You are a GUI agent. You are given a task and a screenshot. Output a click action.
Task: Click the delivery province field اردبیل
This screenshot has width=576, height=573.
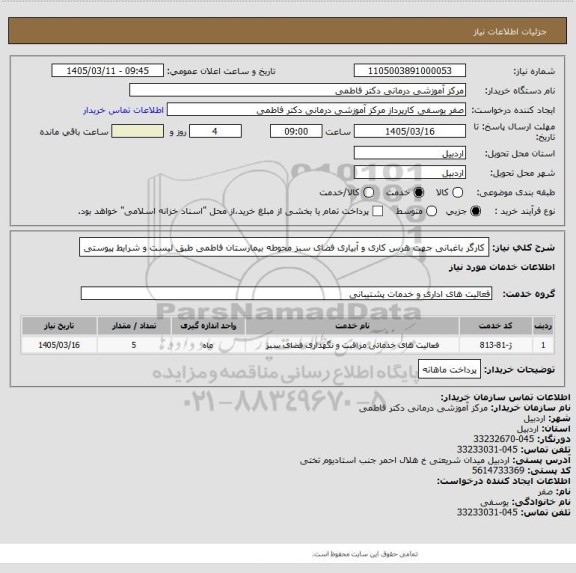[x=410, y=153]
